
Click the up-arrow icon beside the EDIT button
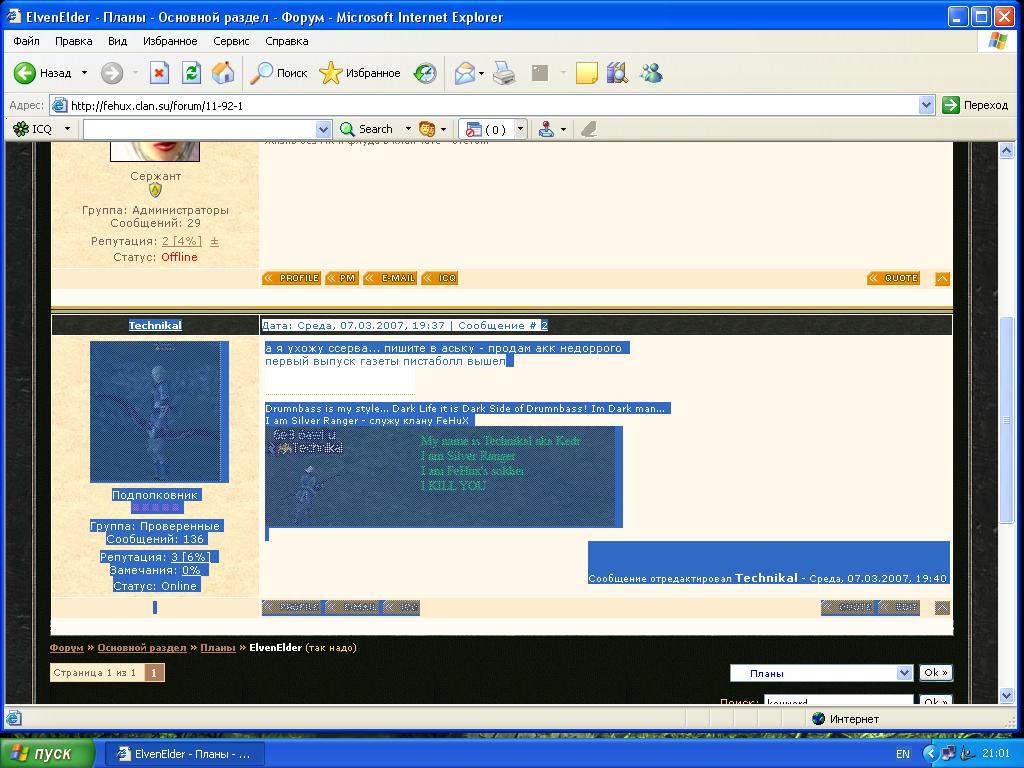[942, 608]
